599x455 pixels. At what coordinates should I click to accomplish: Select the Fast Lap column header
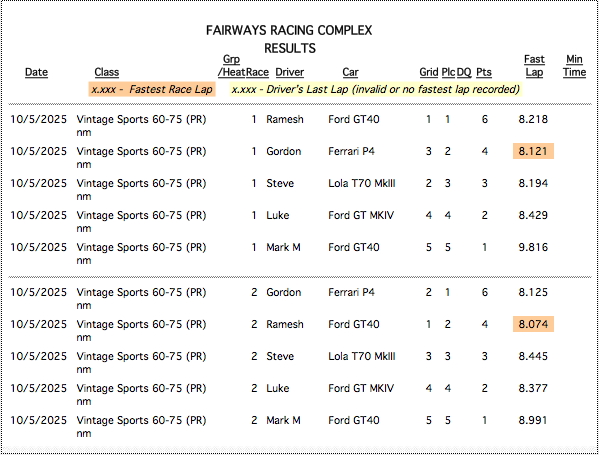coord(534,66)
